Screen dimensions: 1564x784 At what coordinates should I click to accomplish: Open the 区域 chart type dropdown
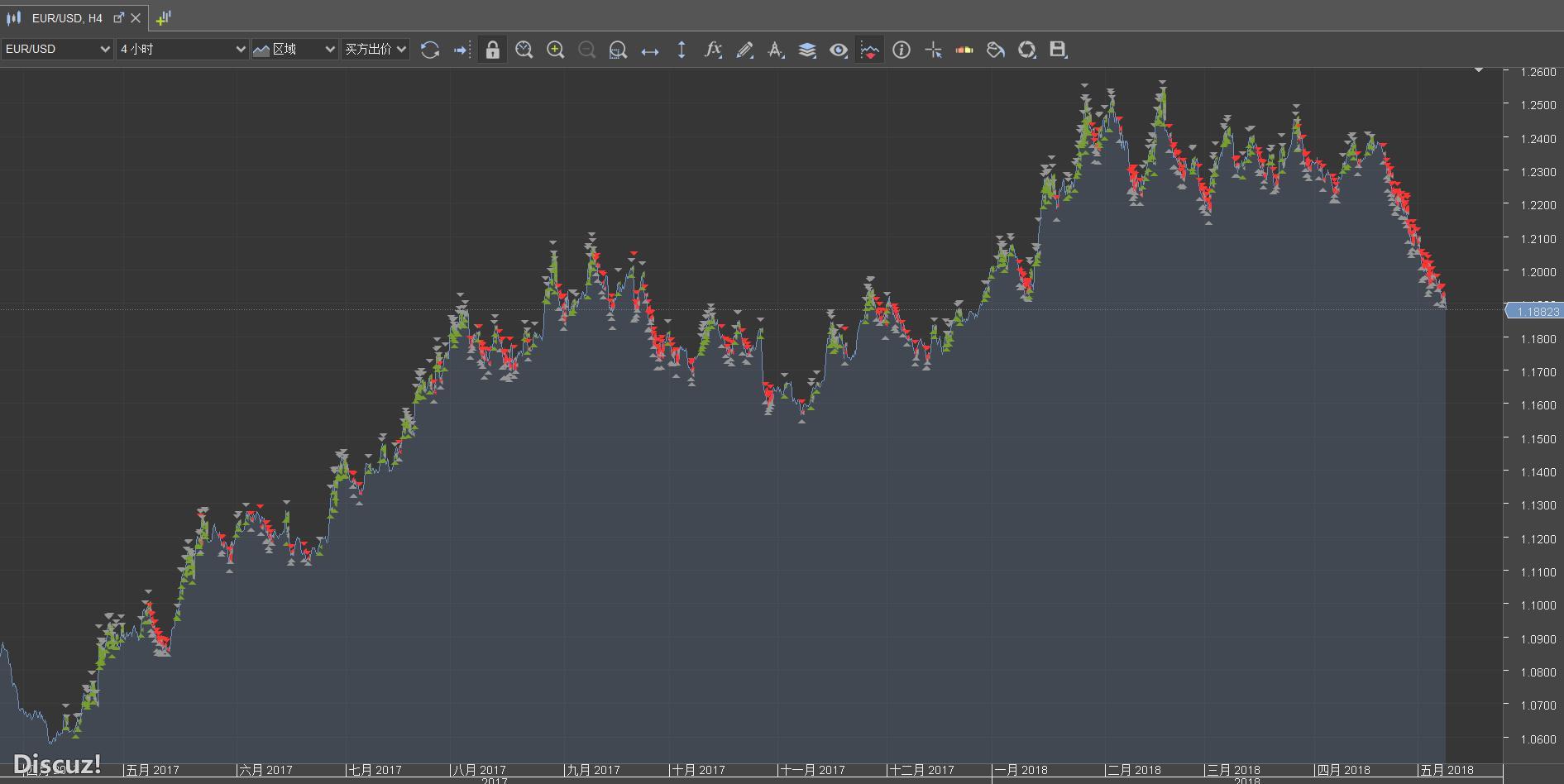(x=294, y=50)
